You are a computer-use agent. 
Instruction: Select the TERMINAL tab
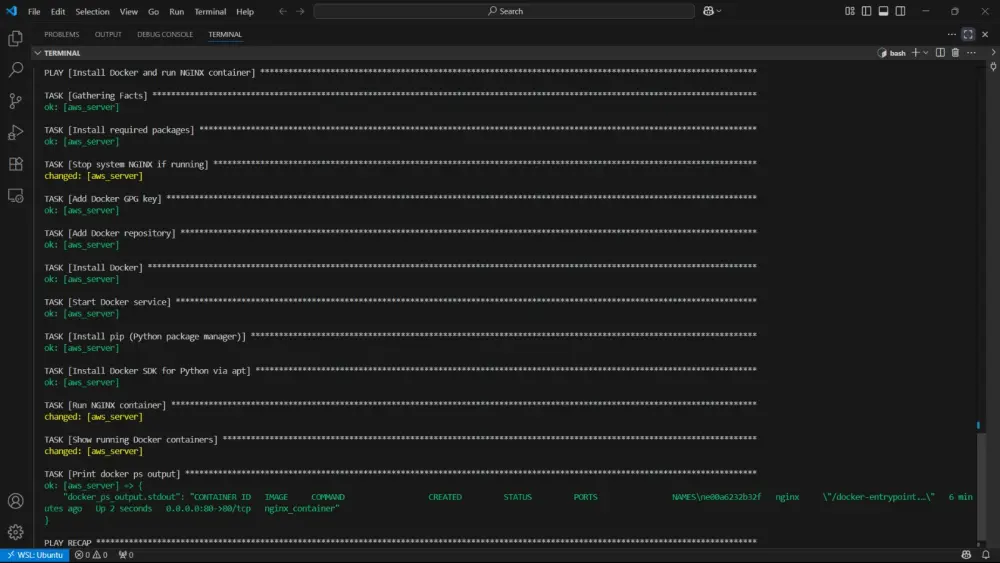[x=225, y=34]
